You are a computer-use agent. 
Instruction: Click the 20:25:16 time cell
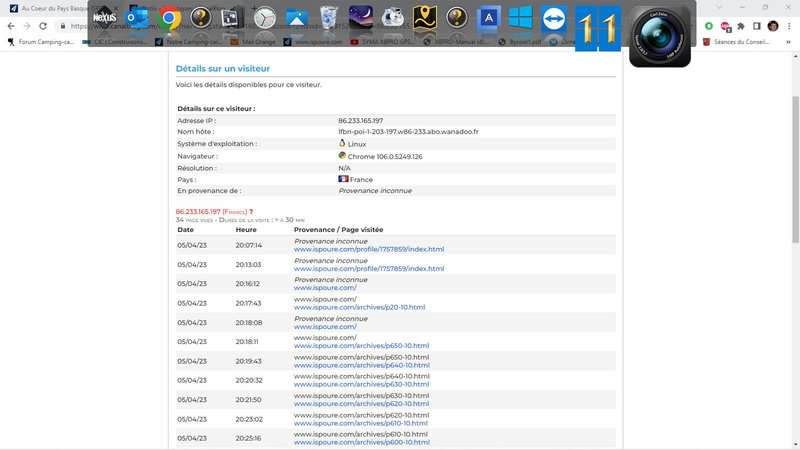tap(248, 438)
